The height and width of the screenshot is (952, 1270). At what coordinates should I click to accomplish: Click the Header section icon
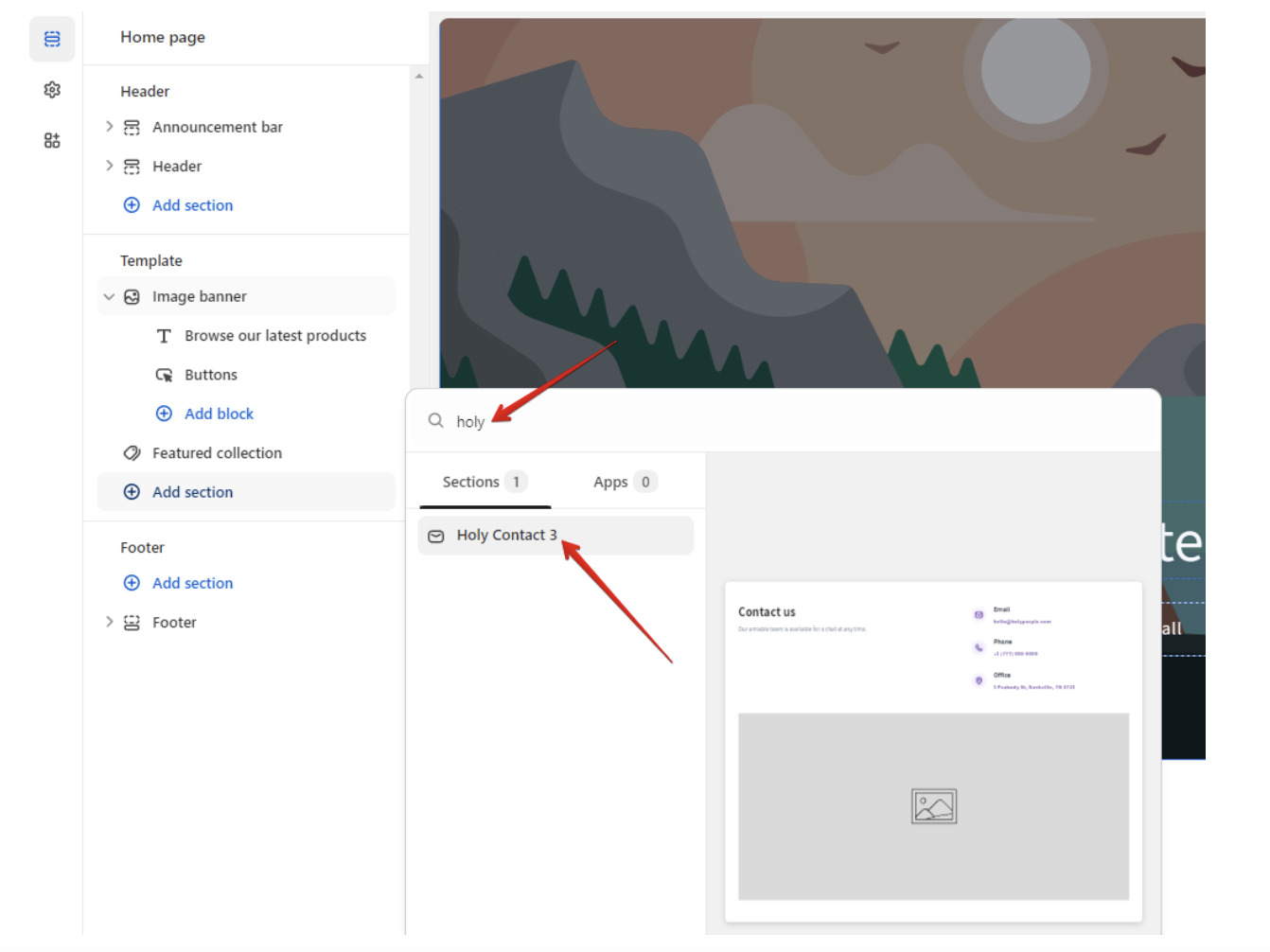[132, 167]
